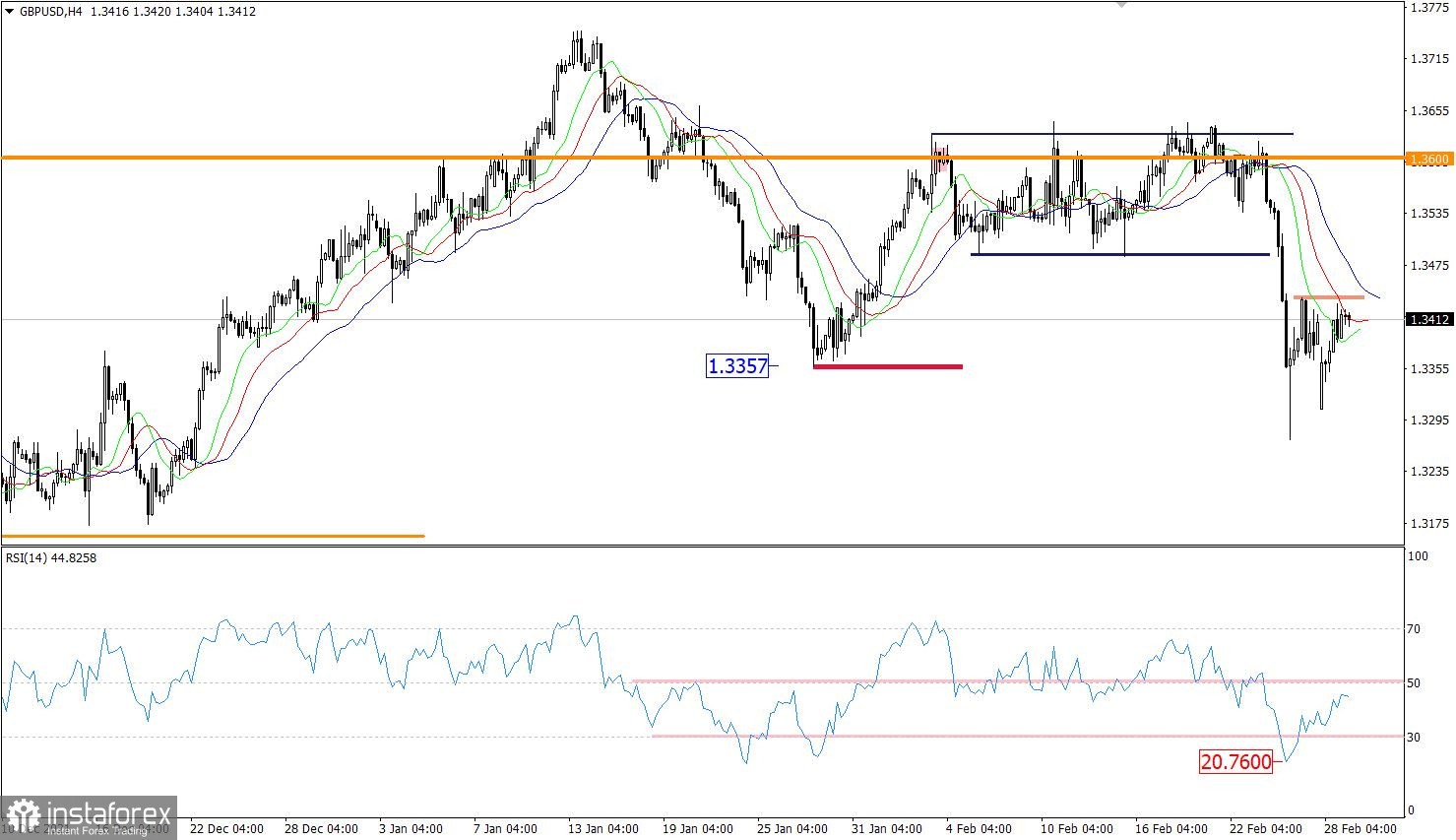The image size is (1456, 840).
Task: Click the 10 Feb 04:00 time label
Action: 1076,828
